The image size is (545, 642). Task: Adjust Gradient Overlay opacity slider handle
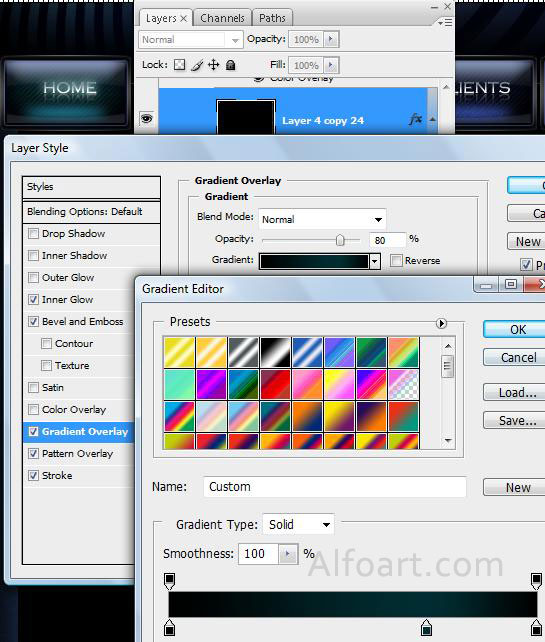coord(340,240)
